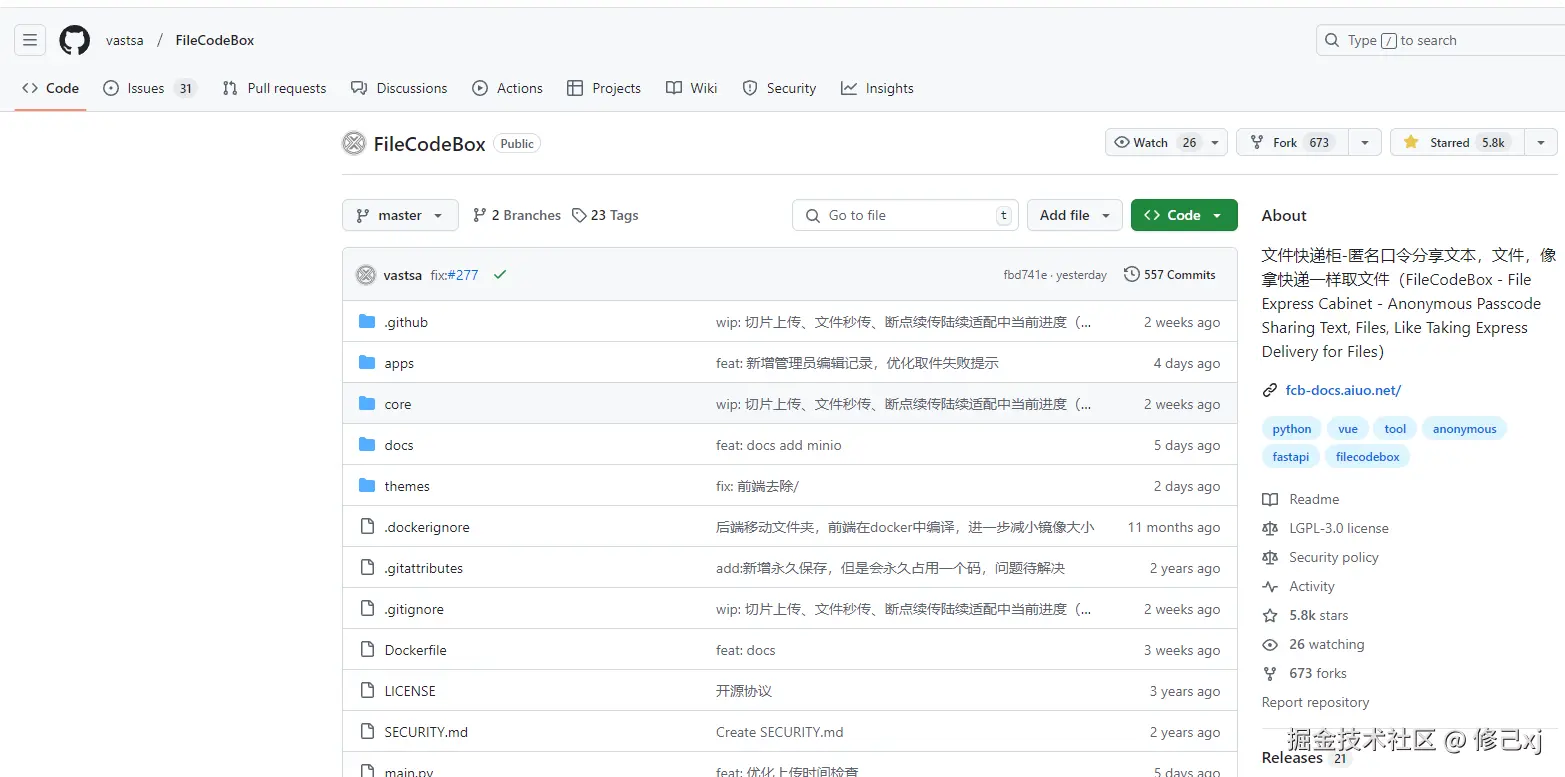Click the folder icon for core
The width and height of the screenshot is (1565, 777).
coord(367,404)
